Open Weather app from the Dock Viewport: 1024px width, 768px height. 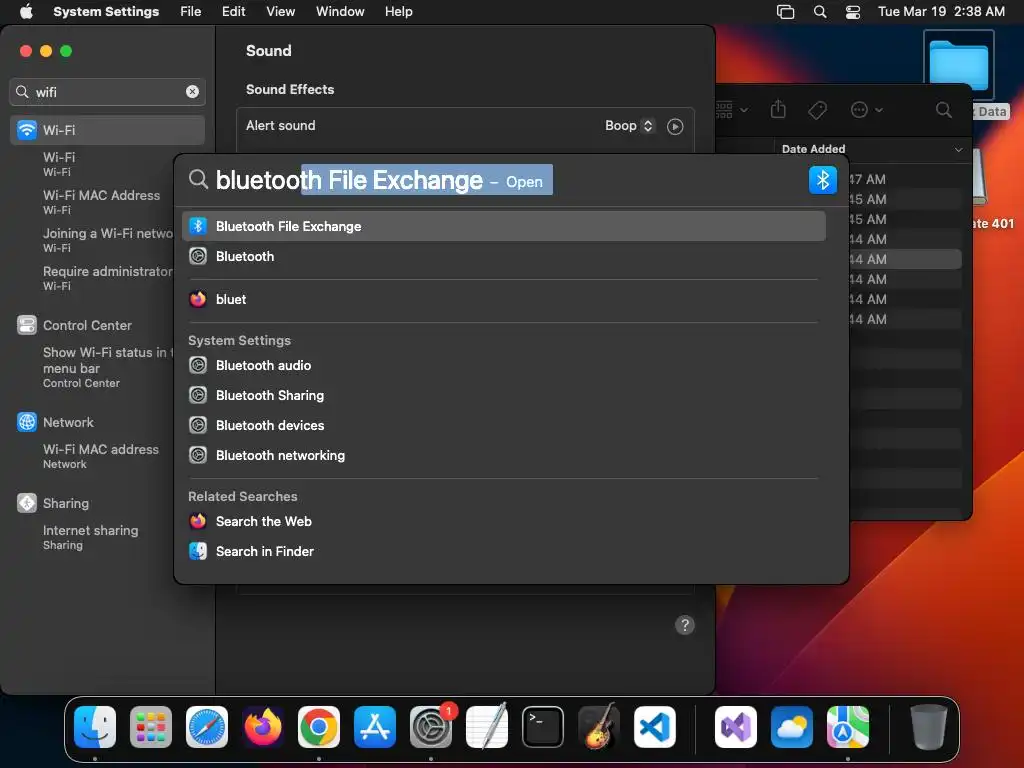pos(792,727)
